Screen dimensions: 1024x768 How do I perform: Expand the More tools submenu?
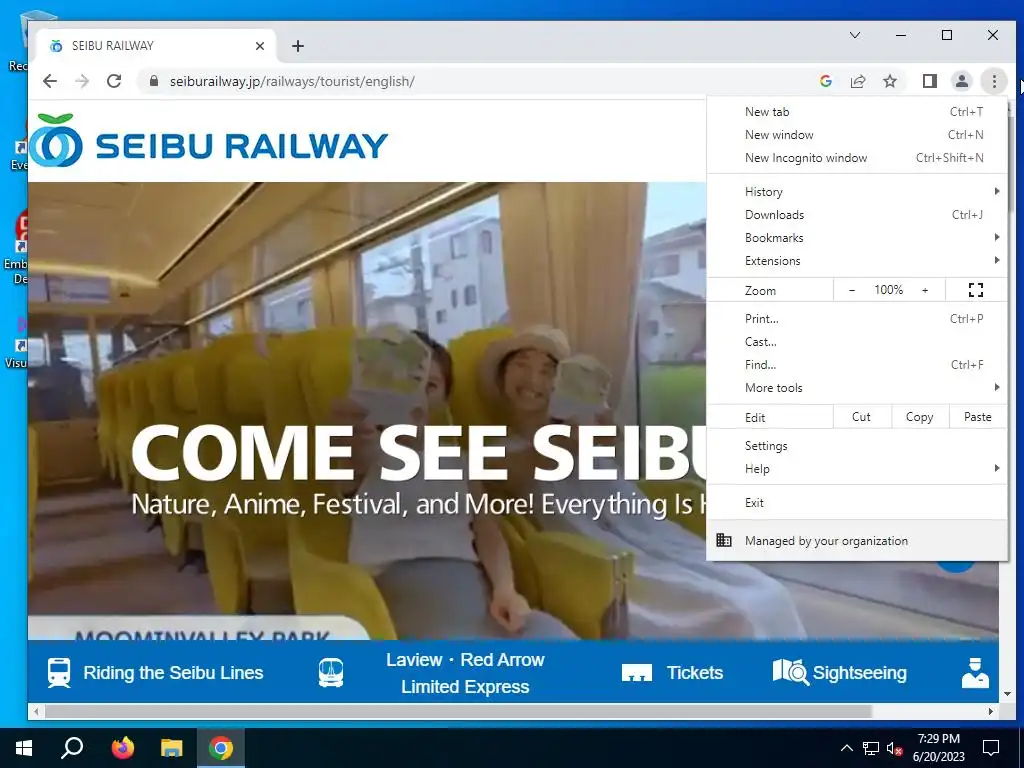point(857,387)
